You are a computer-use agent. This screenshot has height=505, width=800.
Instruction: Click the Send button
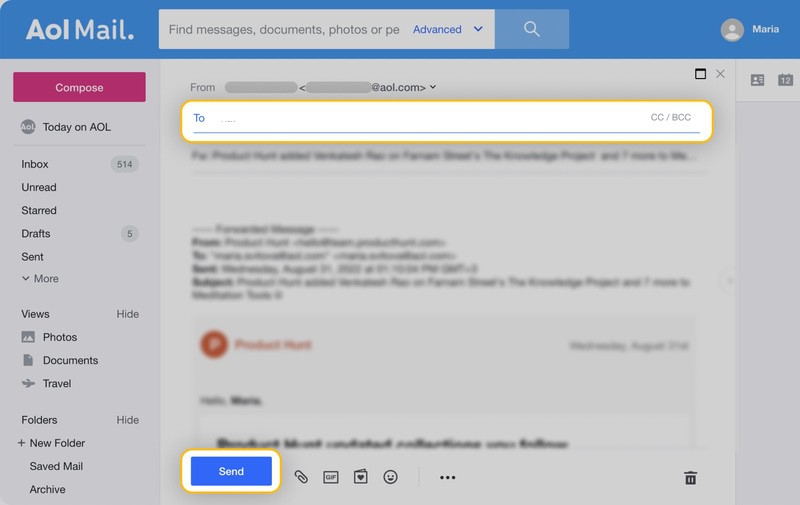point(231,471)
